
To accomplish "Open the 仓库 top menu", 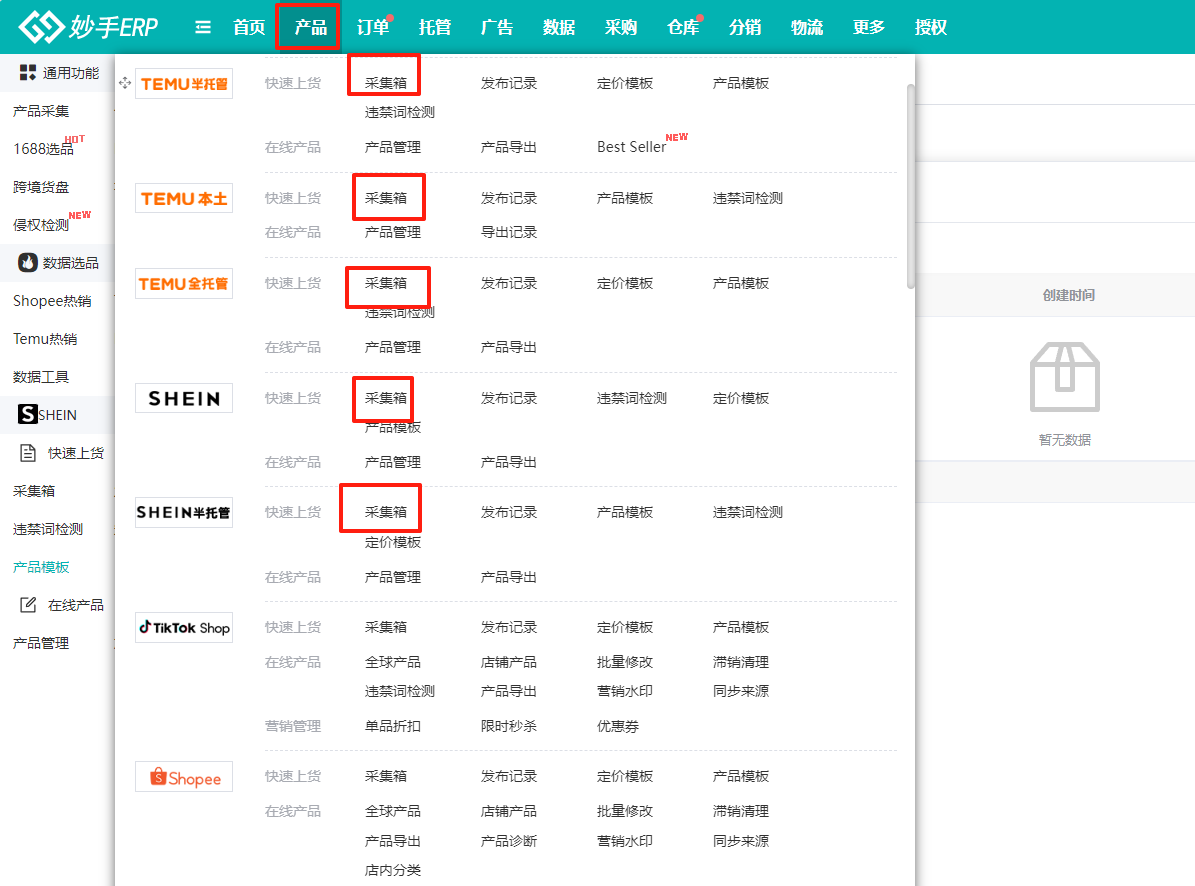I will [x=683, y=27].
